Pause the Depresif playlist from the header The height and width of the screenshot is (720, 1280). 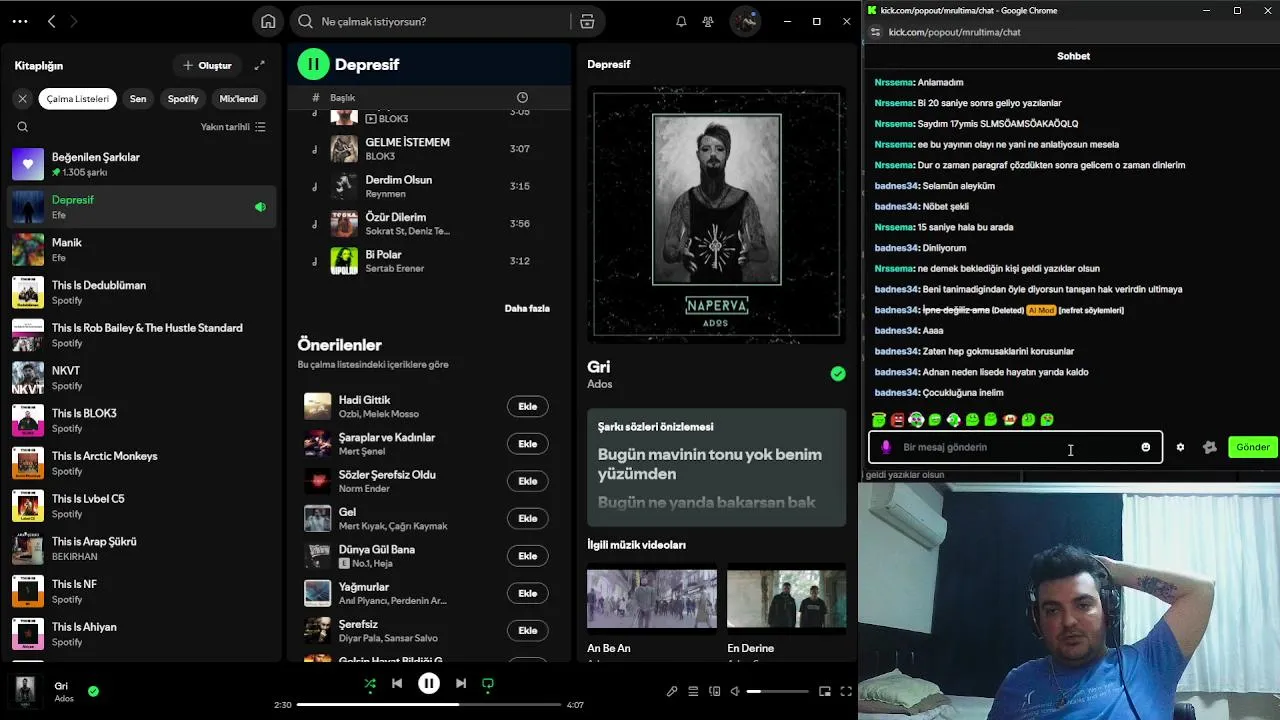point(313,64)
